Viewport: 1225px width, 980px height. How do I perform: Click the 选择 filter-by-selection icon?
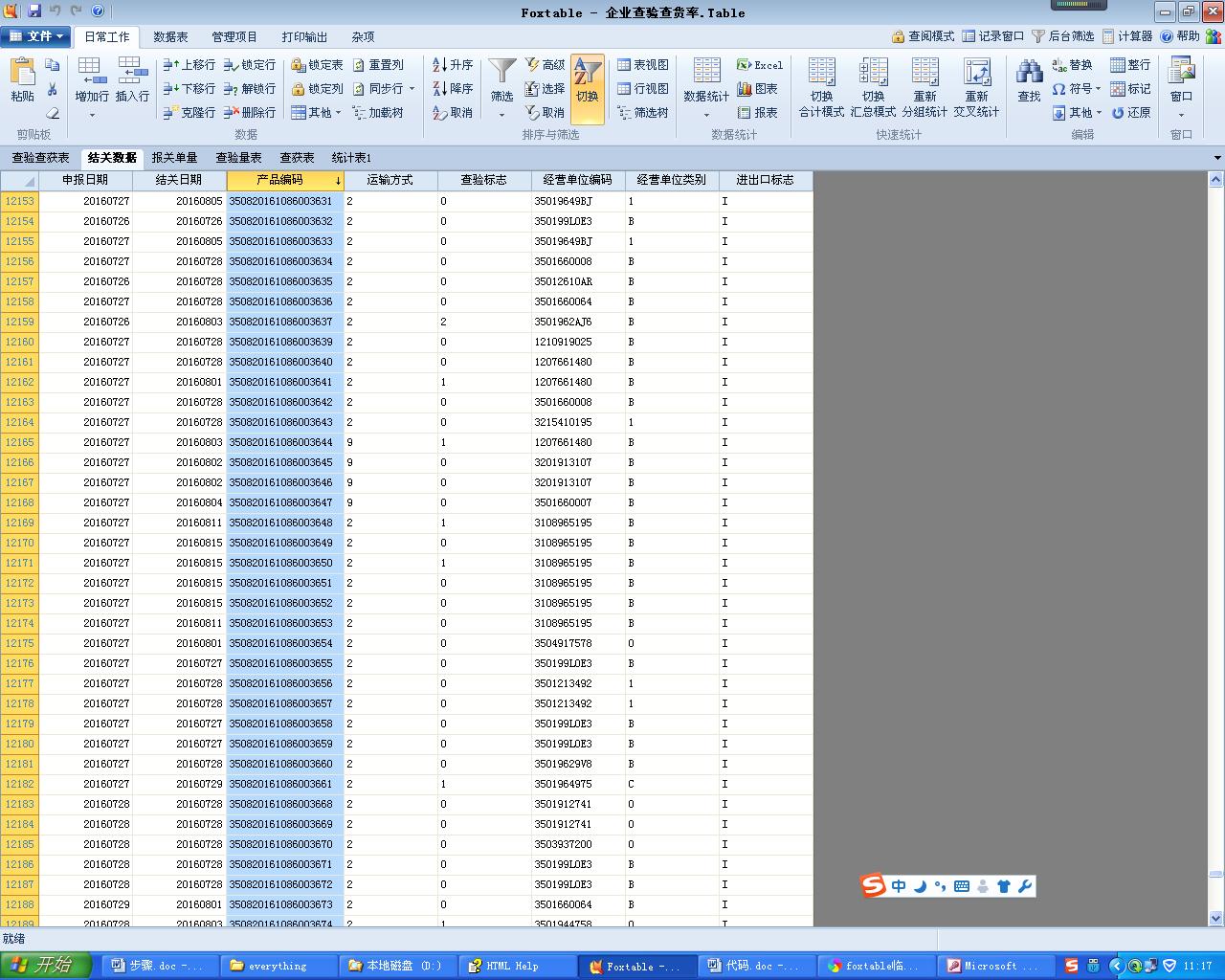pos(545,89)
